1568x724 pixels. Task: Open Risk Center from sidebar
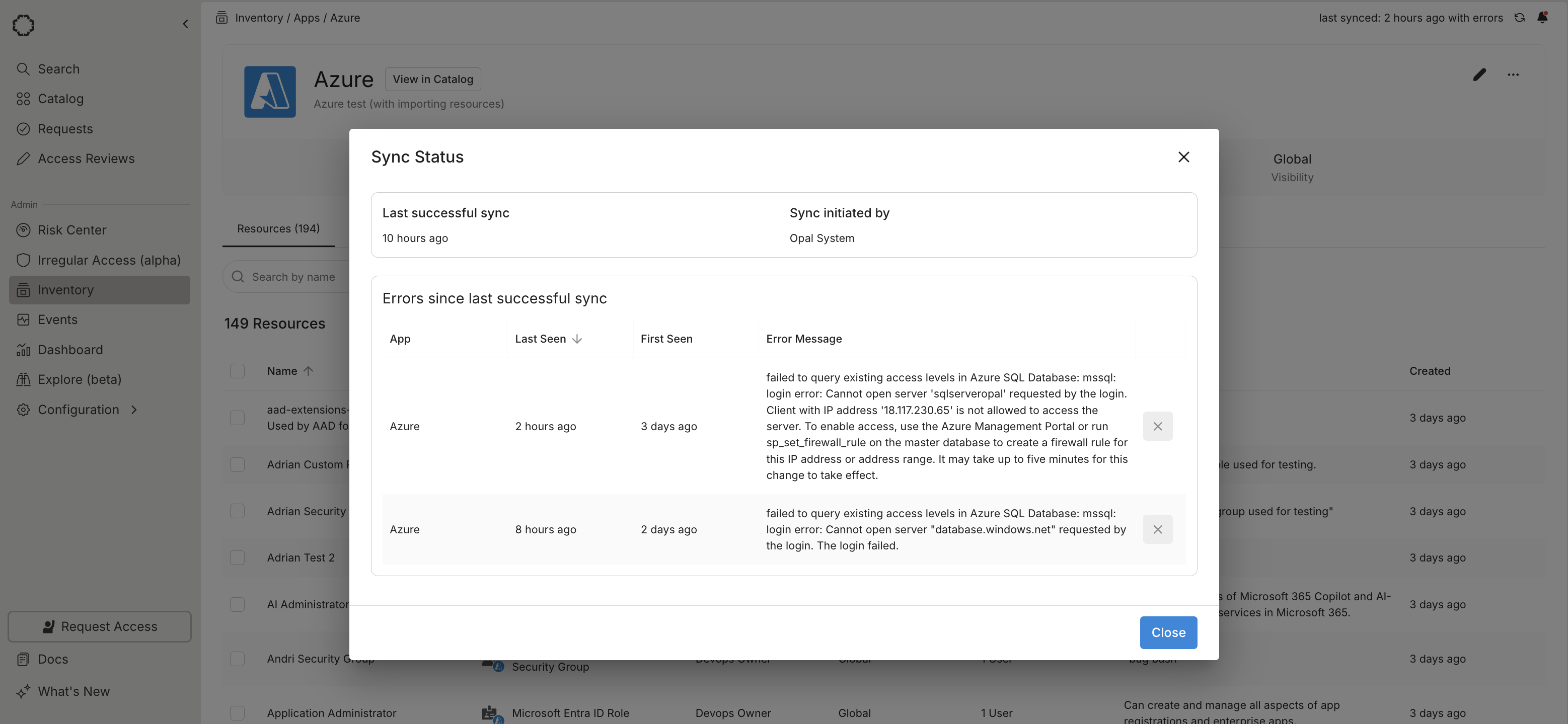[x=72, y=230]
